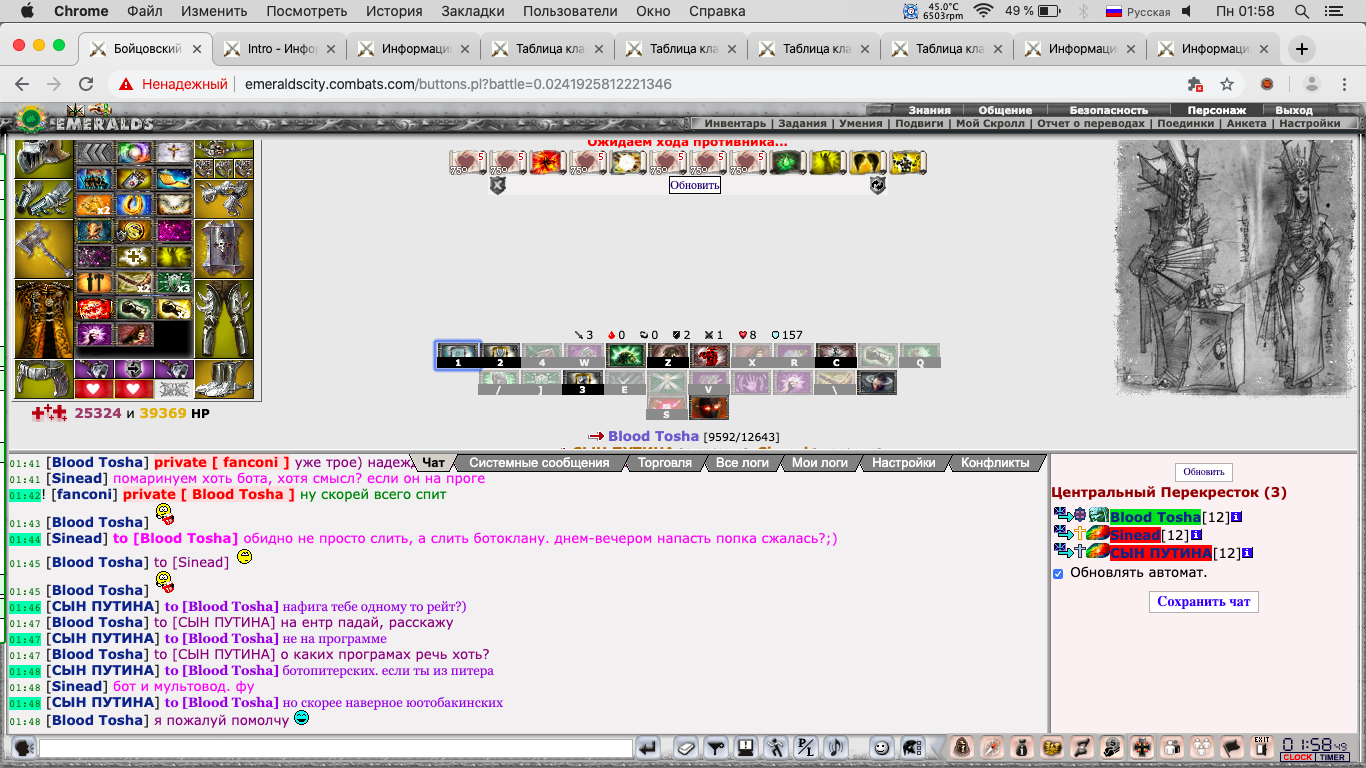The height and width of the screenshot is (768, 1366).
Task: Click the gray refresh shield icon
Action: [x=877, y=185]
